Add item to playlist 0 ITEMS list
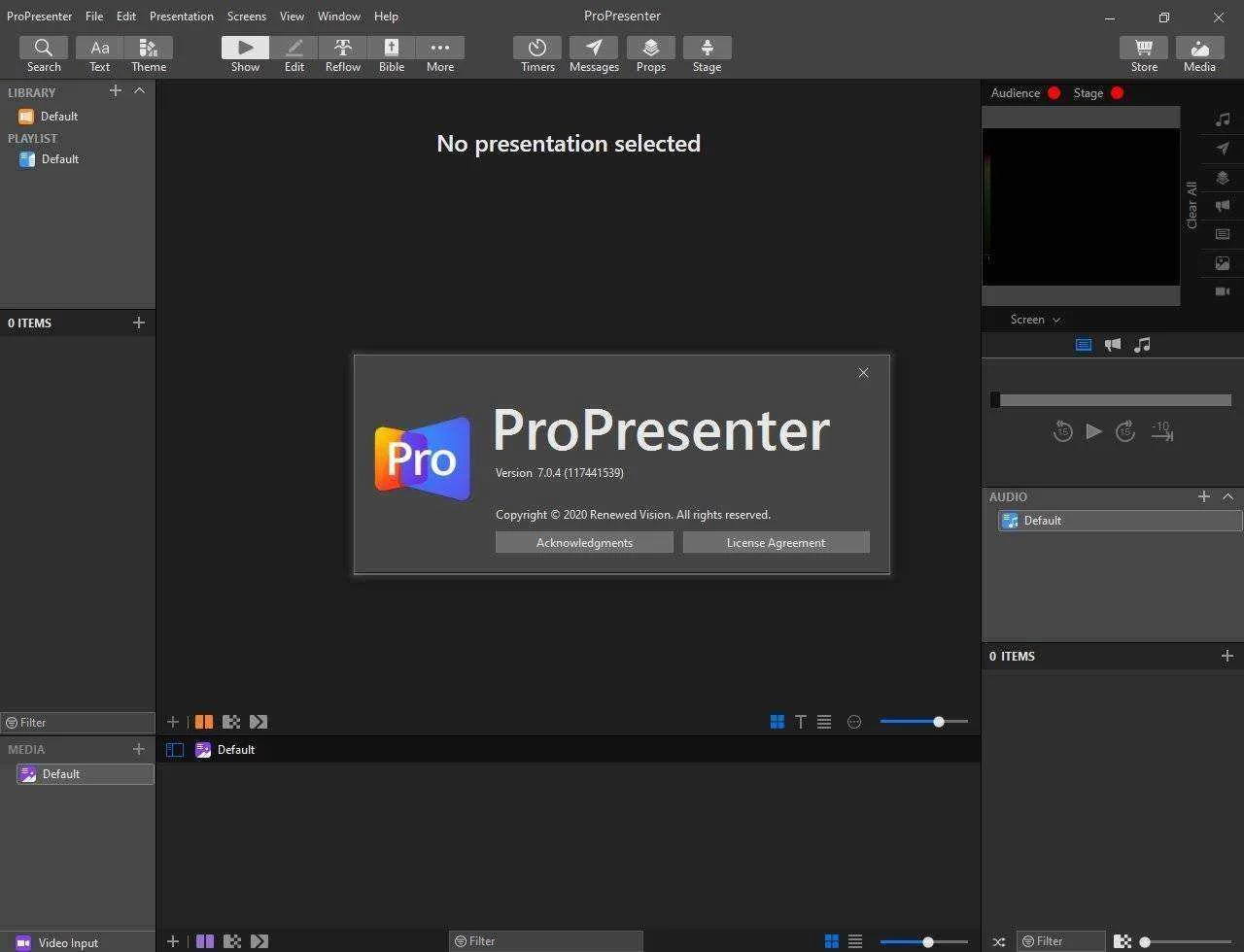The width and height of the screenshot is (1244, 952). [139, 323]
